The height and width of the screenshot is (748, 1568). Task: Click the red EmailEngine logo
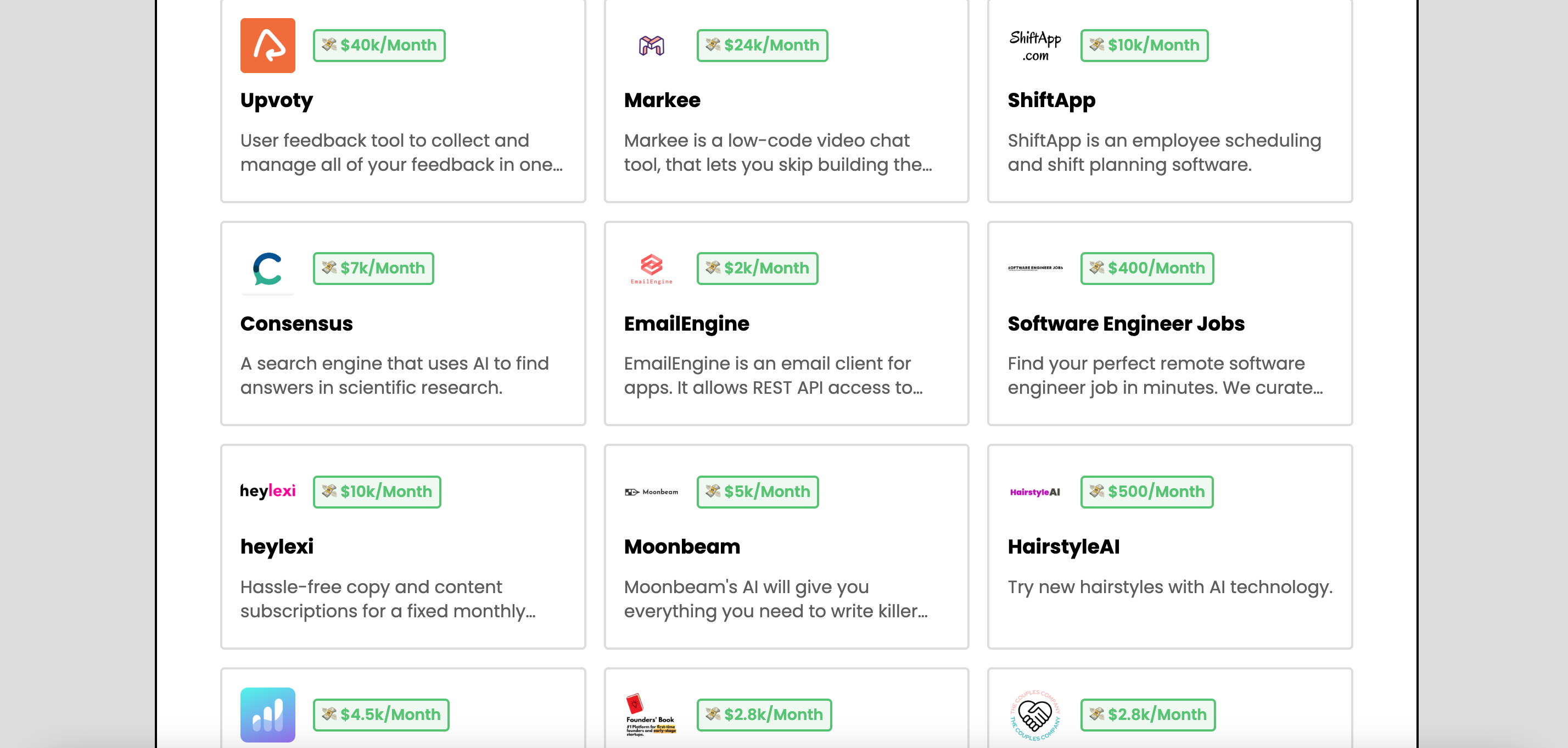pos(651,269)
